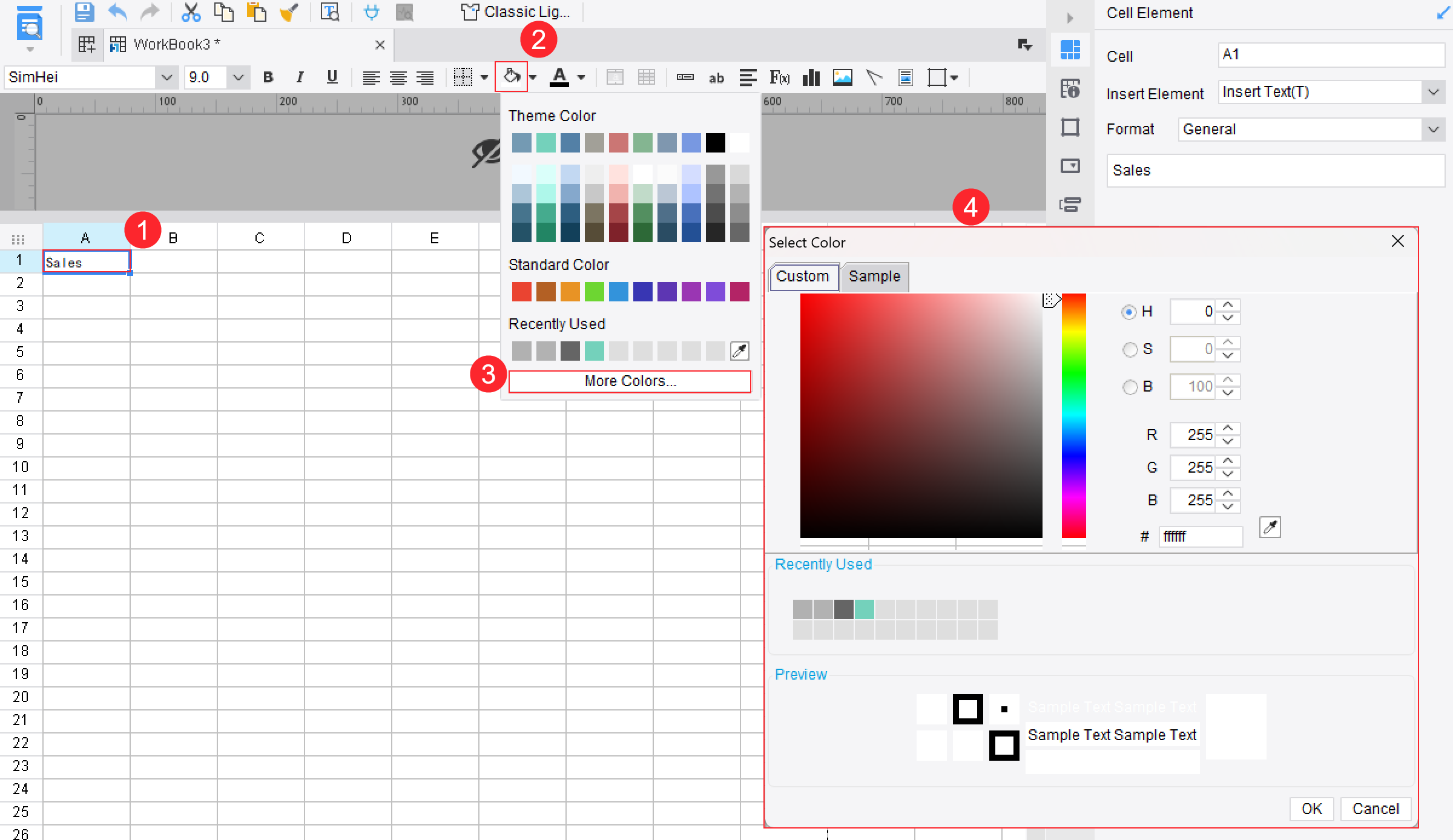Expand the font color dropdown arrow

[581, 77]
